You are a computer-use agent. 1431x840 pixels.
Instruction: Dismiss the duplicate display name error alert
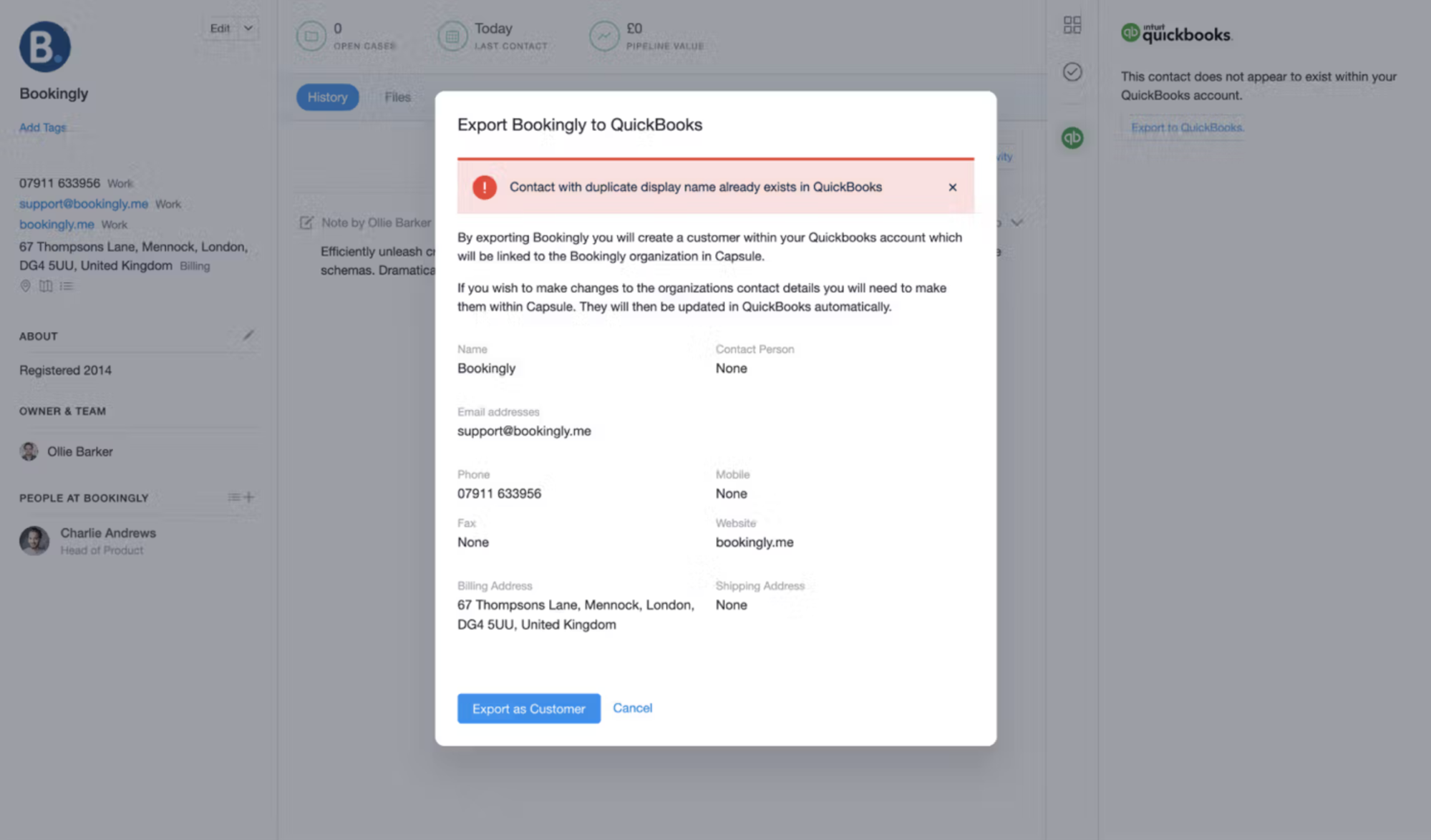pyautogui.click(x=952, y=187)
